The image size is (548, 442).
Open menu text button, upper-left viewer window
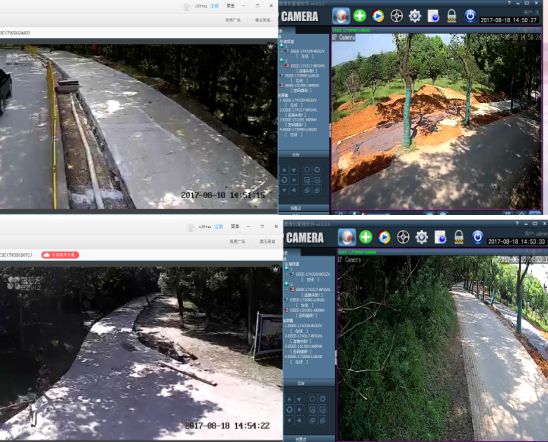(x=230, y=6)
